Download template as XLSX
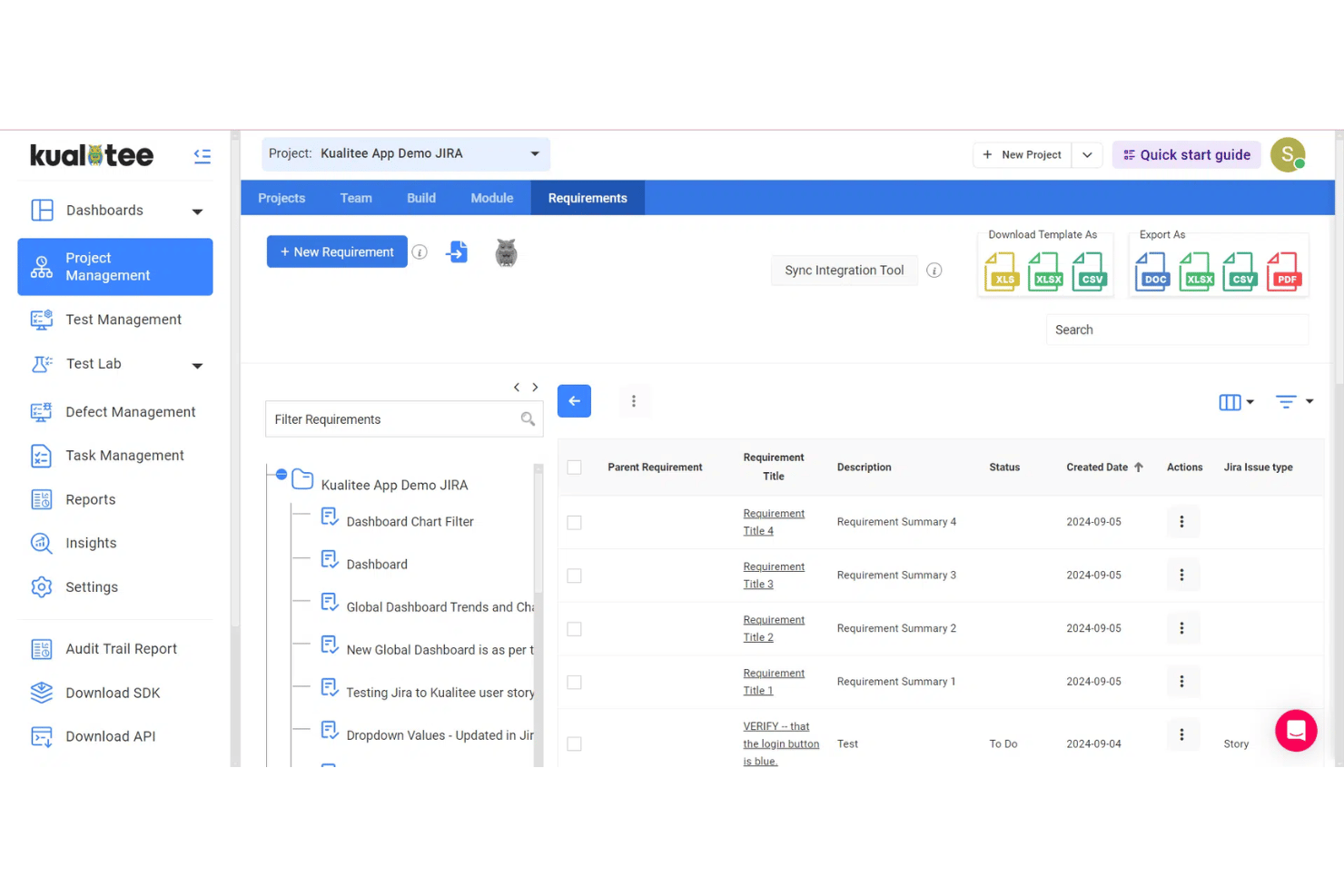Viewport: 1344px width, 896px height. [x=1046, y=271]
